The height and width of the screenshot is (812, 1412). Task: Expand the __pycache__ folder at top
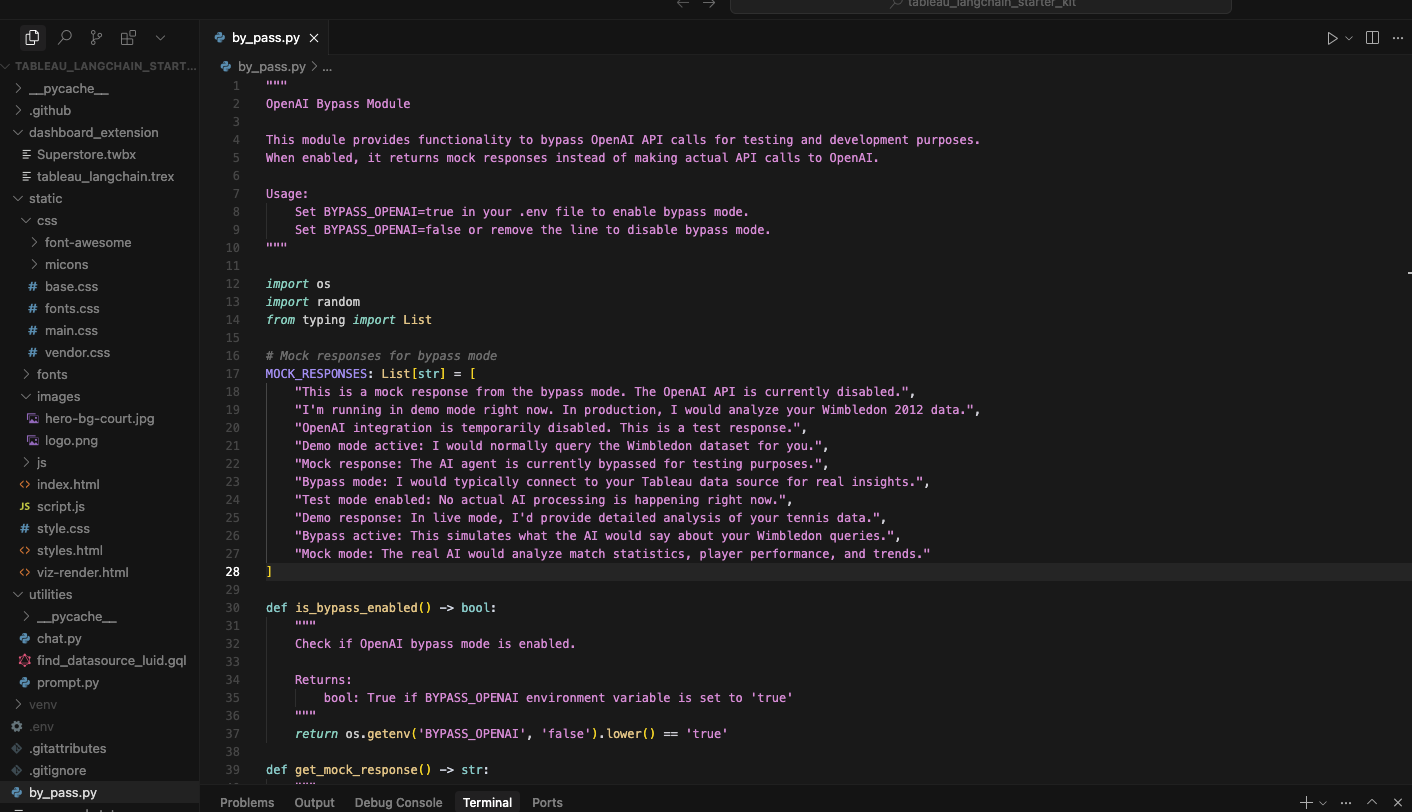click(68, 88)
